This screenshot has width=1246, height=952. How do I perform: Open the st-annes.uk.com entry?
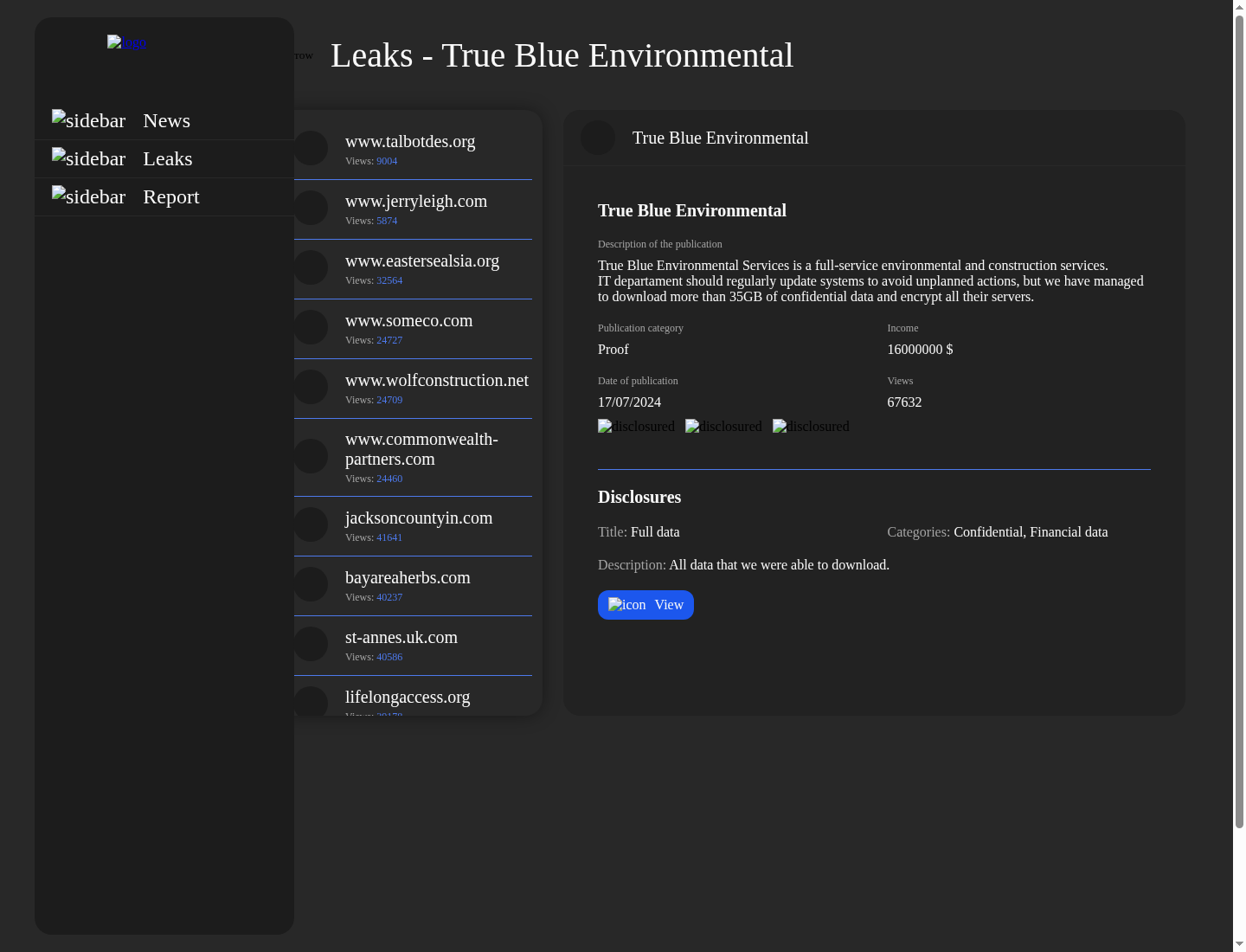click(x=413, y=646)
